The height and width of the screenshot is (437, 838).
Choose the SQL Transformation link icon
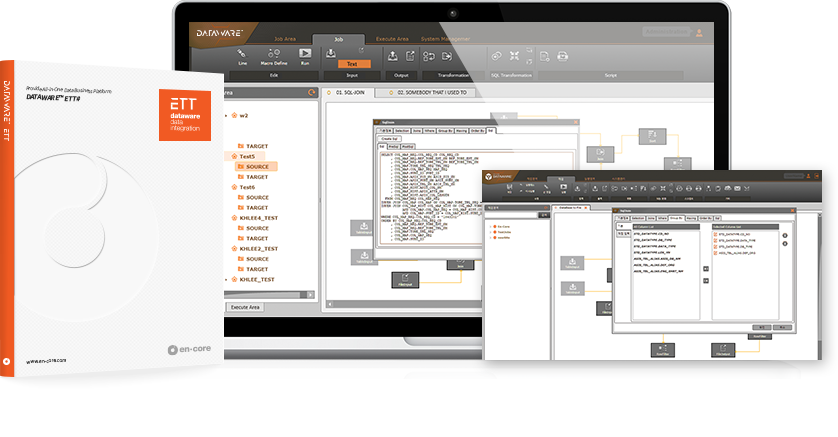[496, 56]
